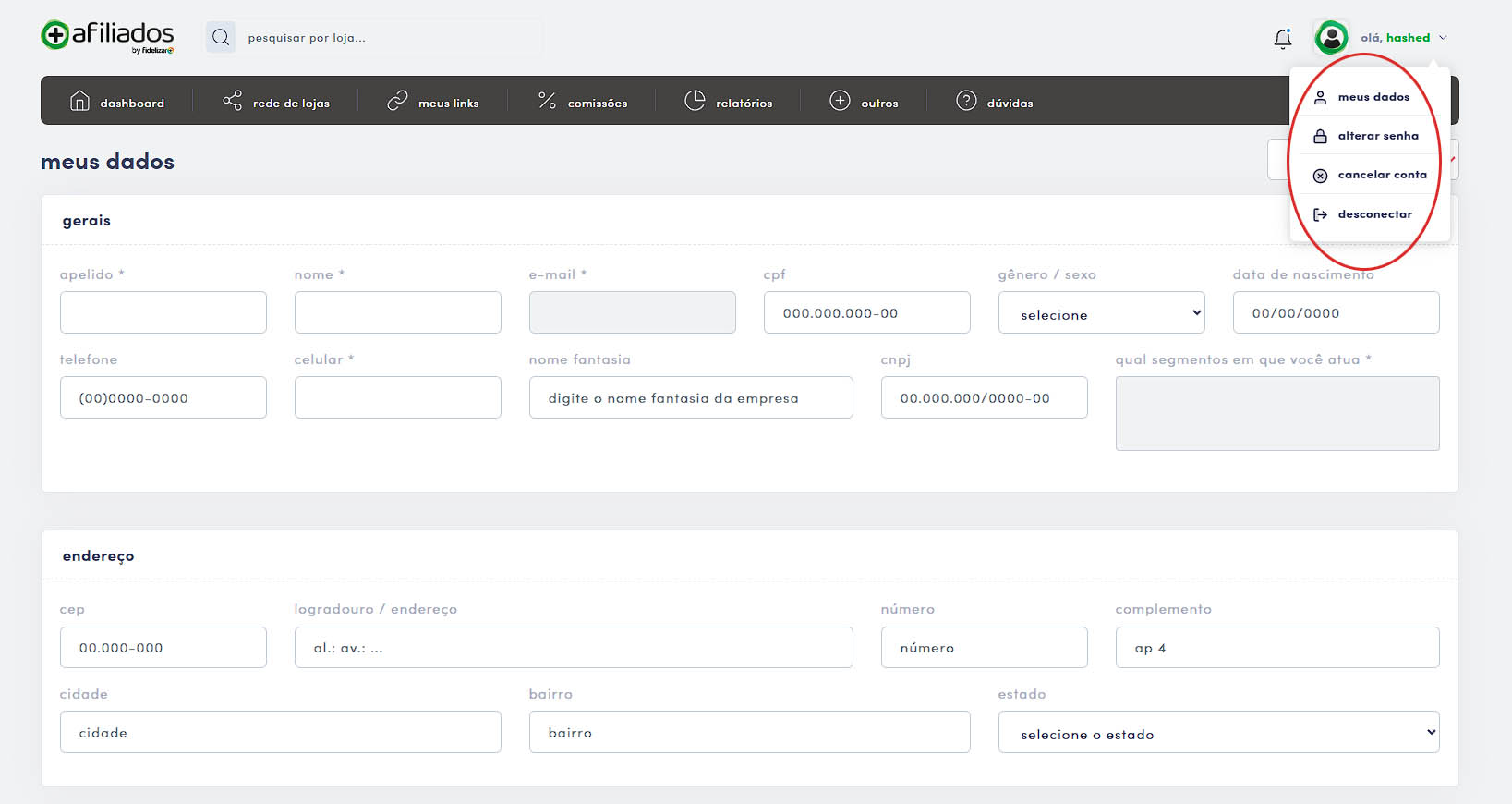Click the dashboard home icon
This screenshot has height=804, width=1512.
pos(80,101)
